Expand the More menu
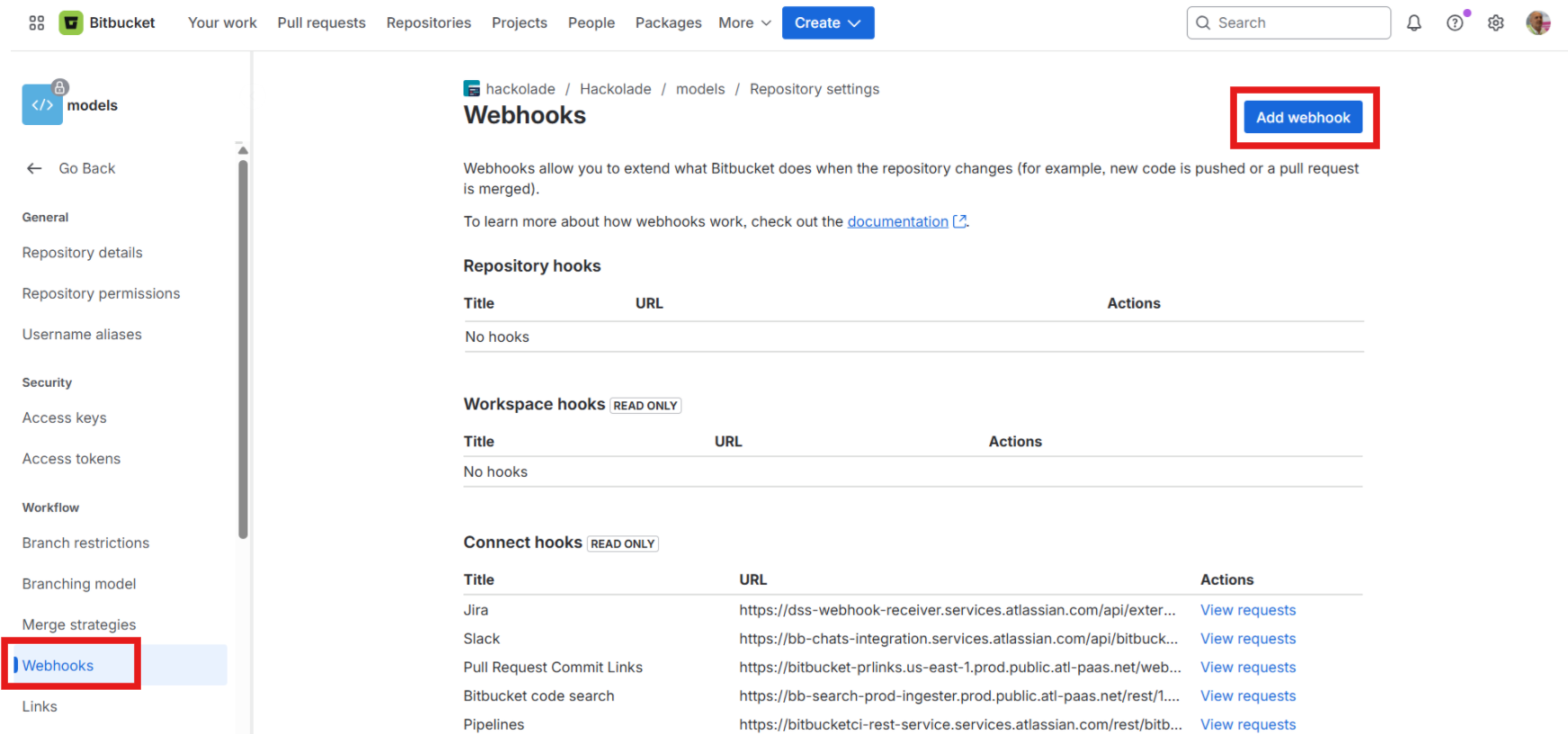 (744, 22)
